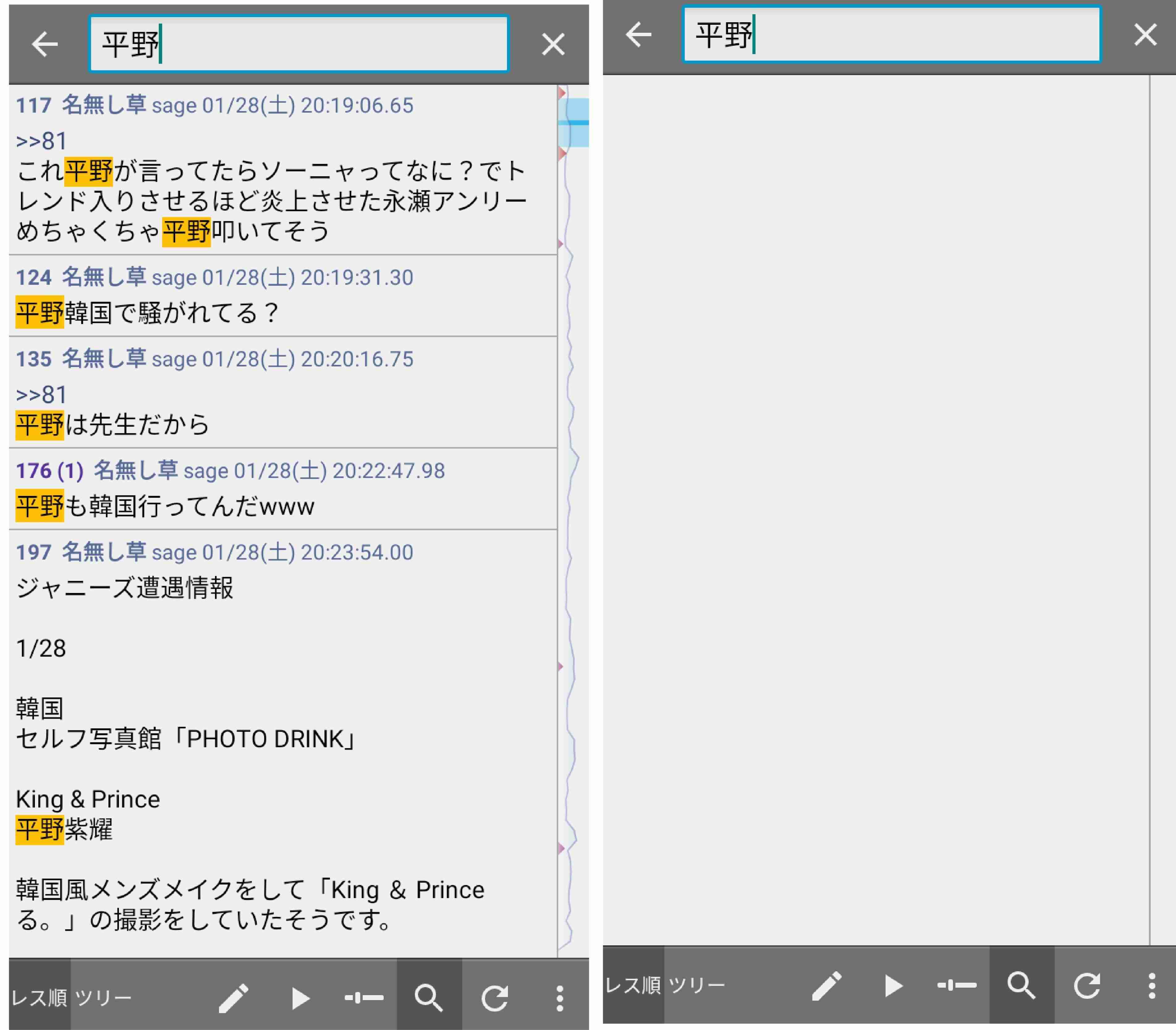Tap the magnifier search icon in the left toolbar
Viewport: 1176px width, 1030px height.
tap(429, 998)
